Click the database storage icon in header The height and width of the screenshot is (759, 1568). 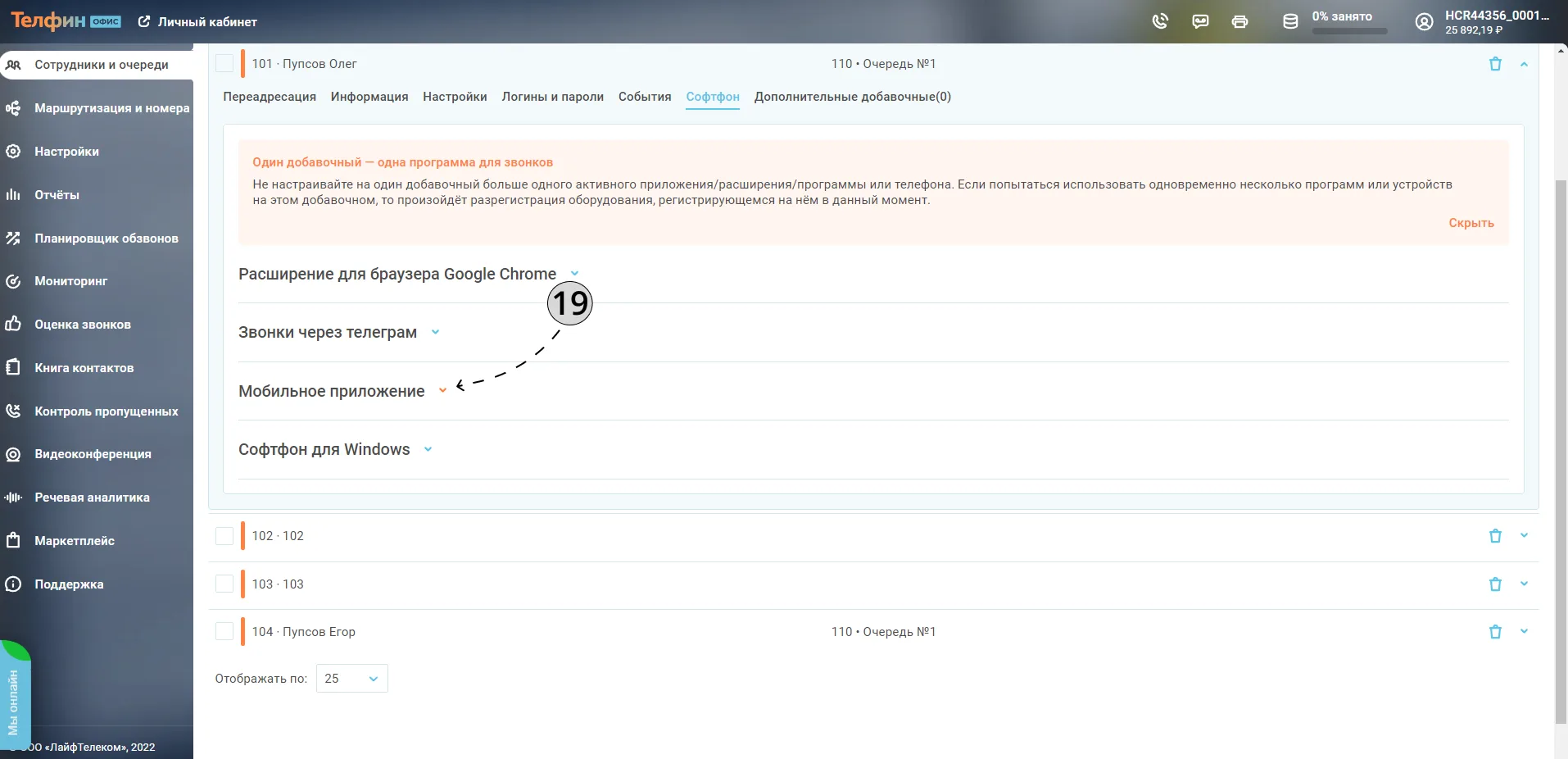click(x=1290, y=21)
